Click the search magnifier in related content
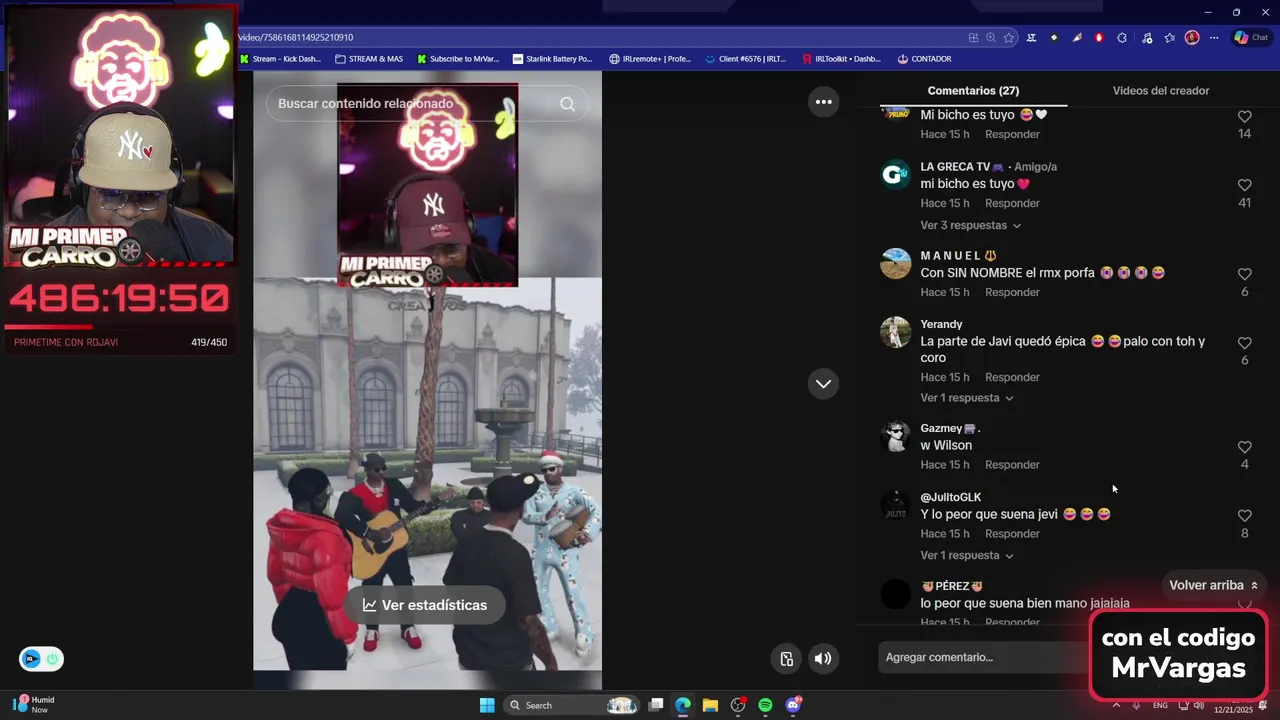 coord(567,104)
